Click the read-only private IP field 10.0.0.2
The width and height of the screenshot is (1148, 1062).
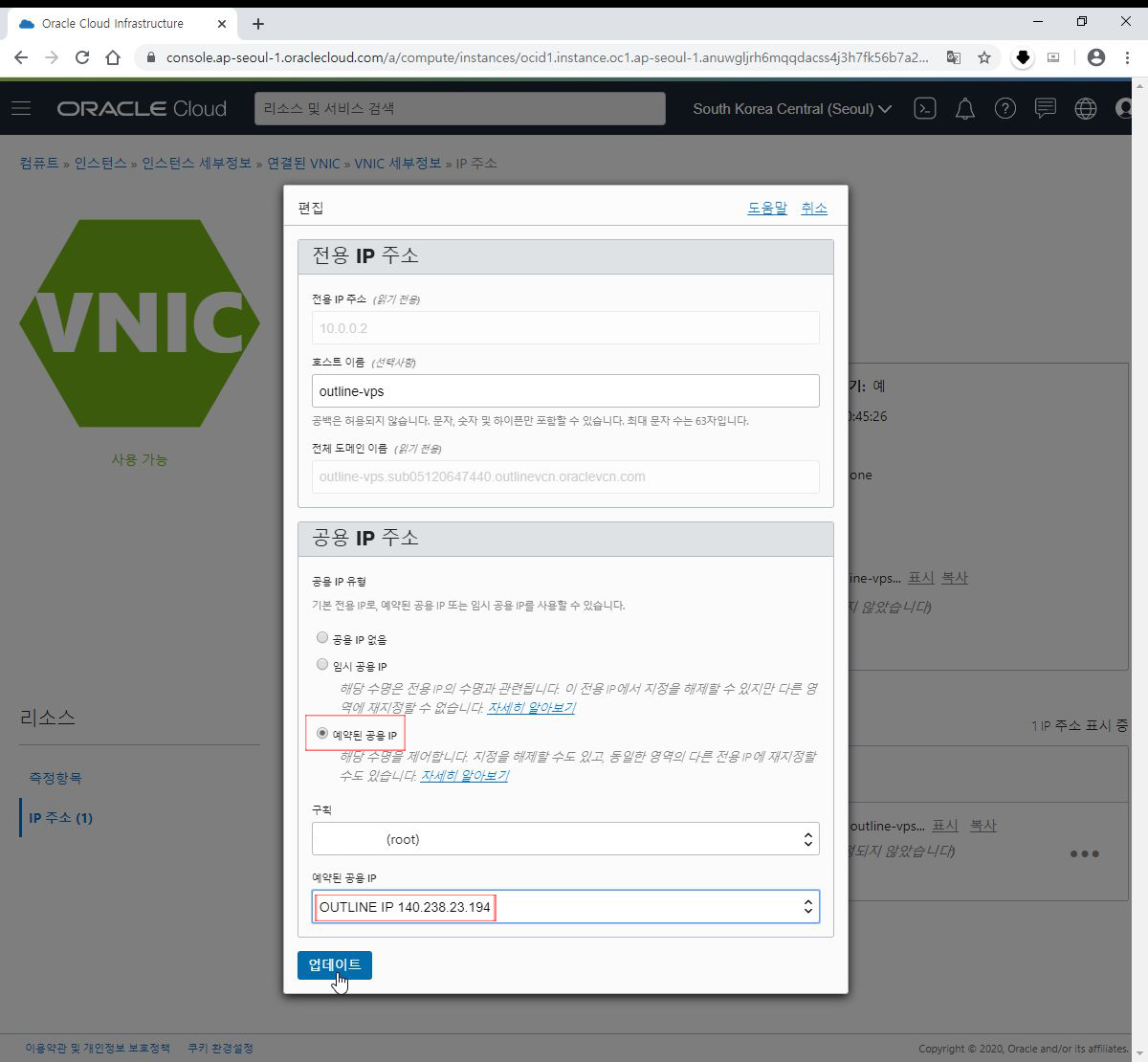[565, 327]
